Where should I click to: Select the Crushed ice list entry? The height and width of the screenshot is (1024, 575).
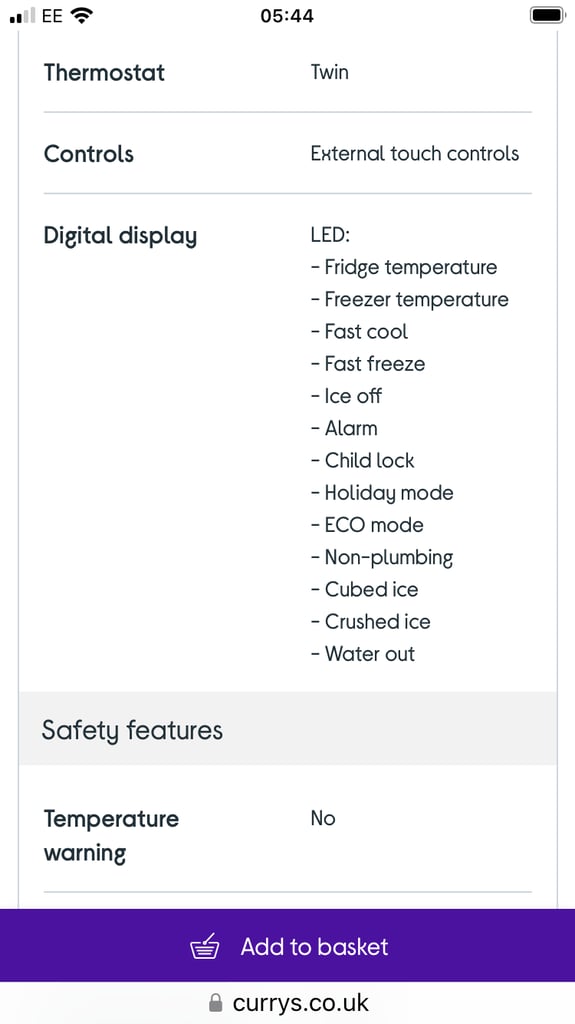pyautogui.click(x=370, y=622)
